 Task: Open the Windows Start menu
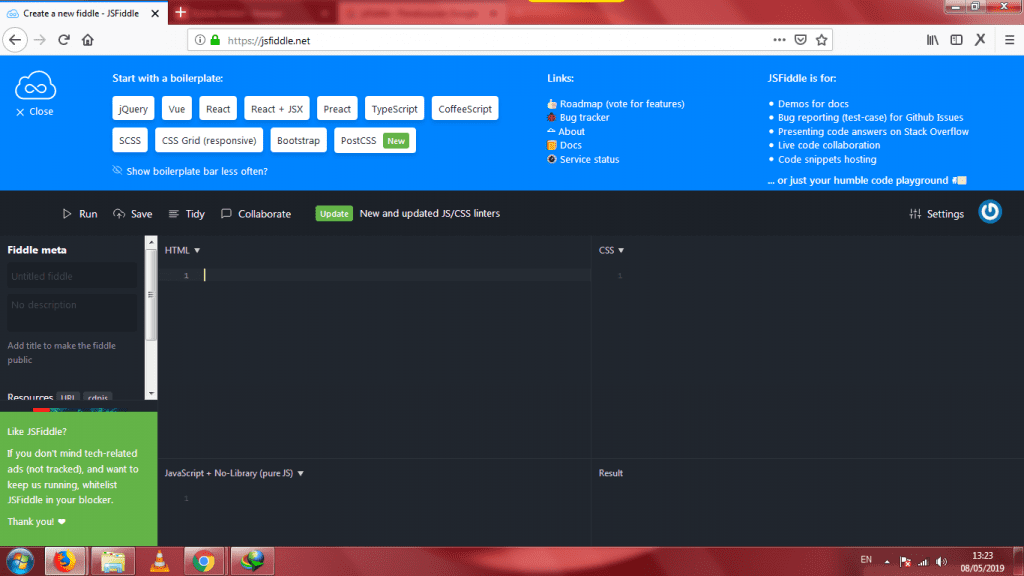(20, 562)
